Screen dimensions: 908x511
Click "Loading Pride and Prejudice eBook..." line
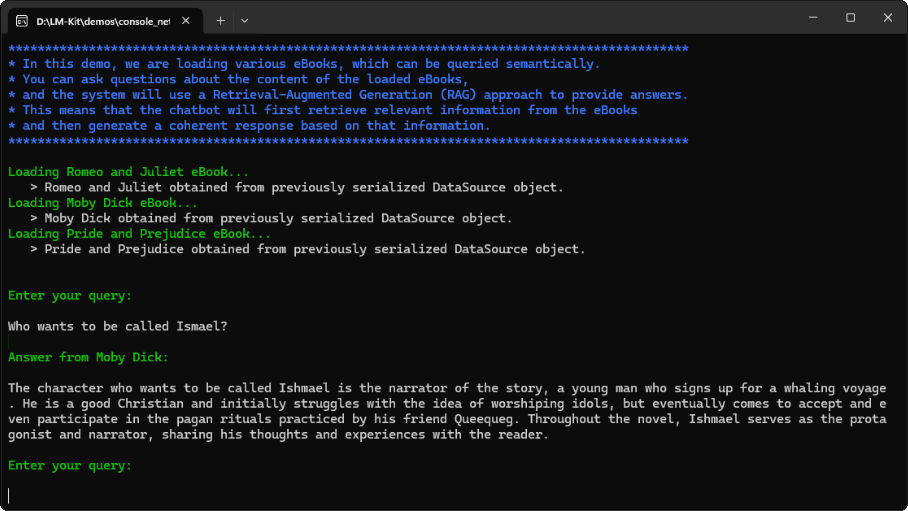[139, 233]
